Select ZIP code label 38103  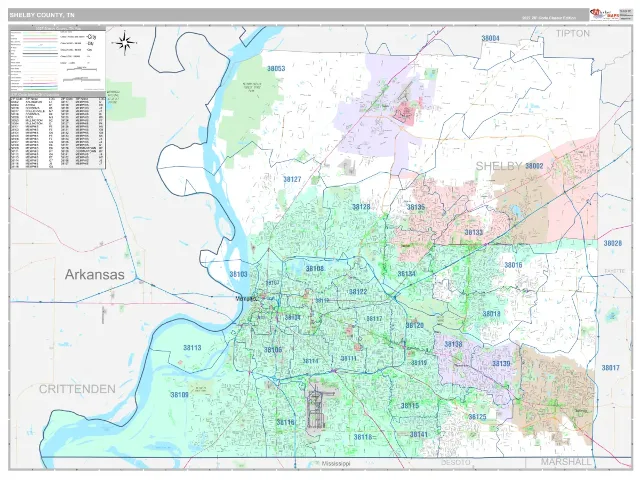pyautogui.click(x=238, y=274)
